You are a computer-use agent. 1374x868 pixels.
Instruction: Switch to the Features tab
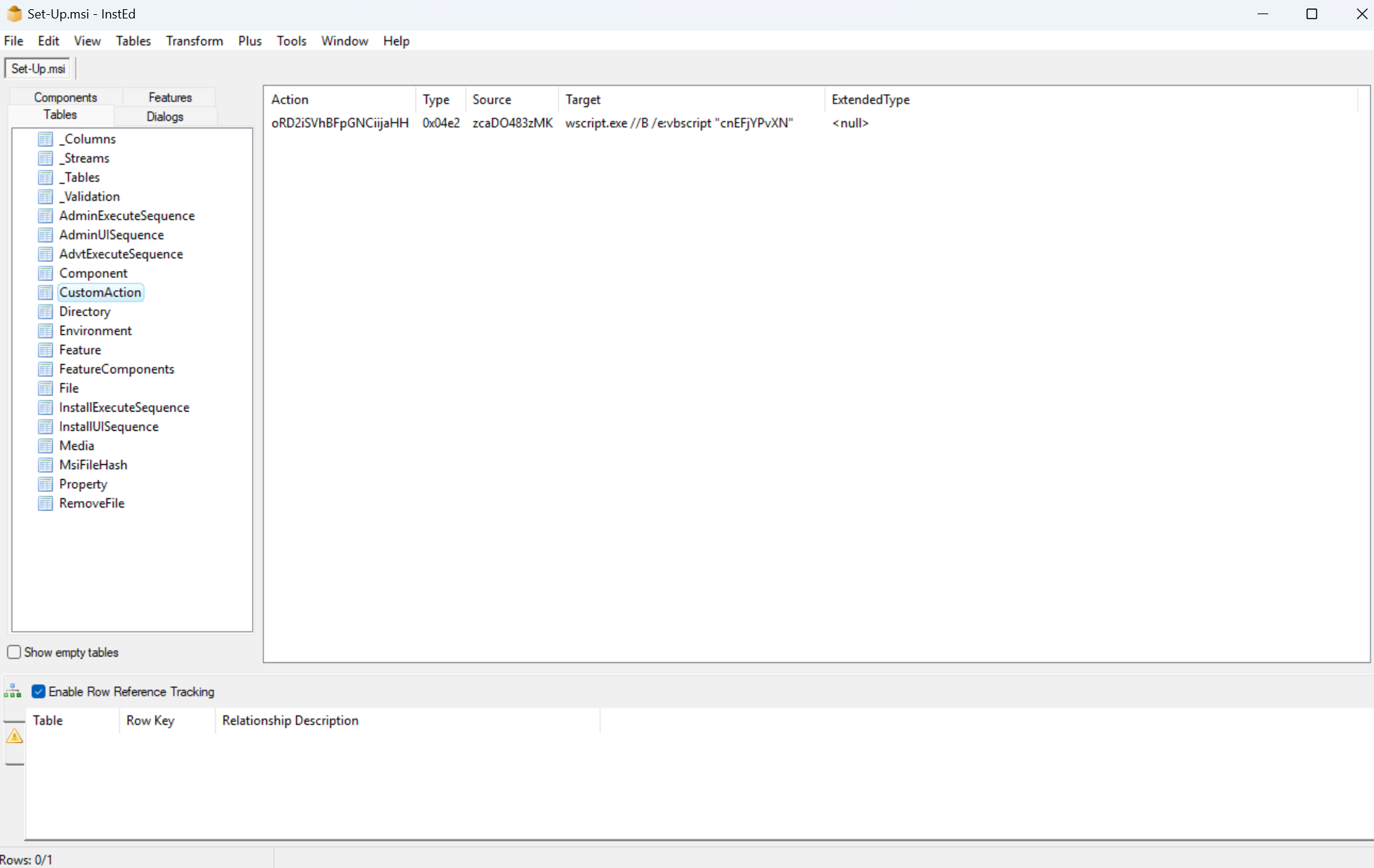click(x=170, y=97)
